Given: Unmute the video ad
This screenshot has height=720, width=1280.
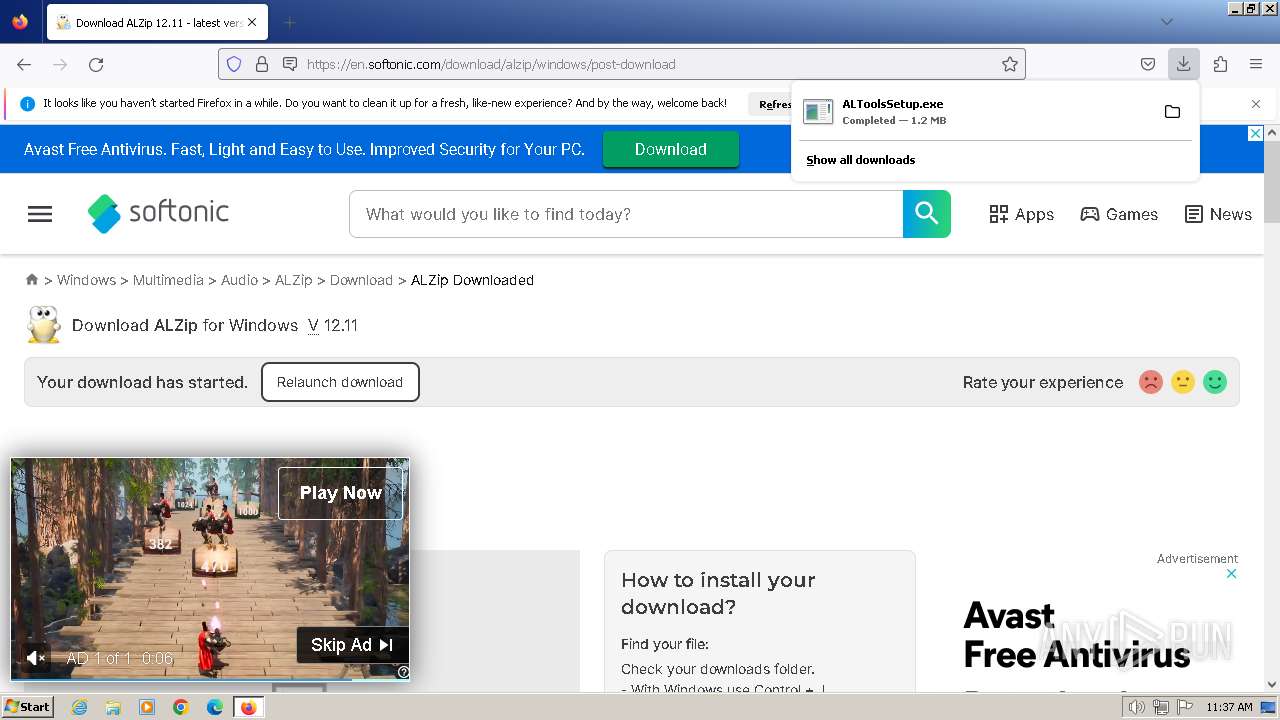Looking at the screenshot, I should pyautogui.click(x=35, y=658).
